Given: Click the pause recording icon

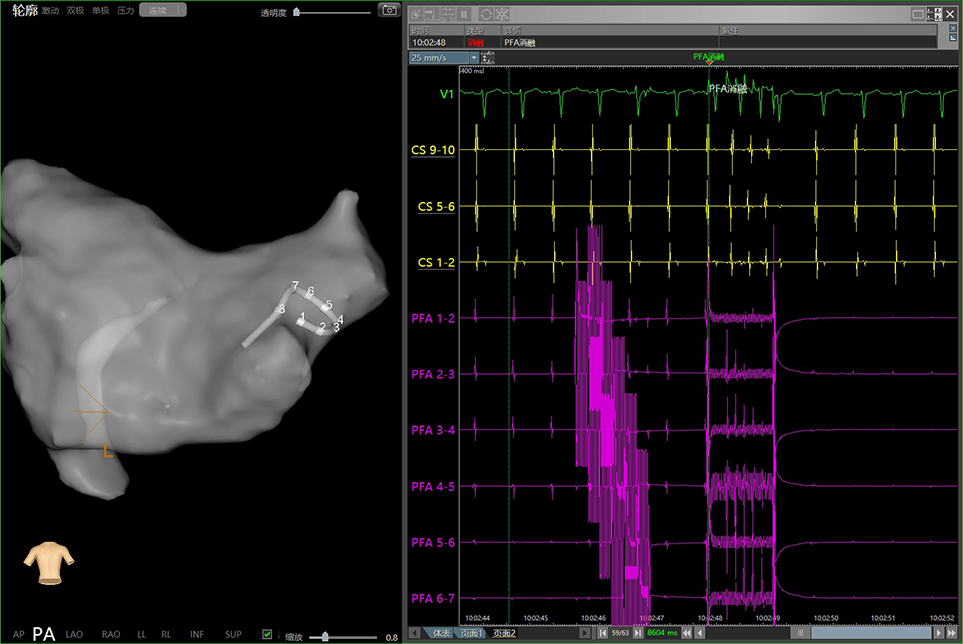Looking at the screenshot, I should [464, 15].
